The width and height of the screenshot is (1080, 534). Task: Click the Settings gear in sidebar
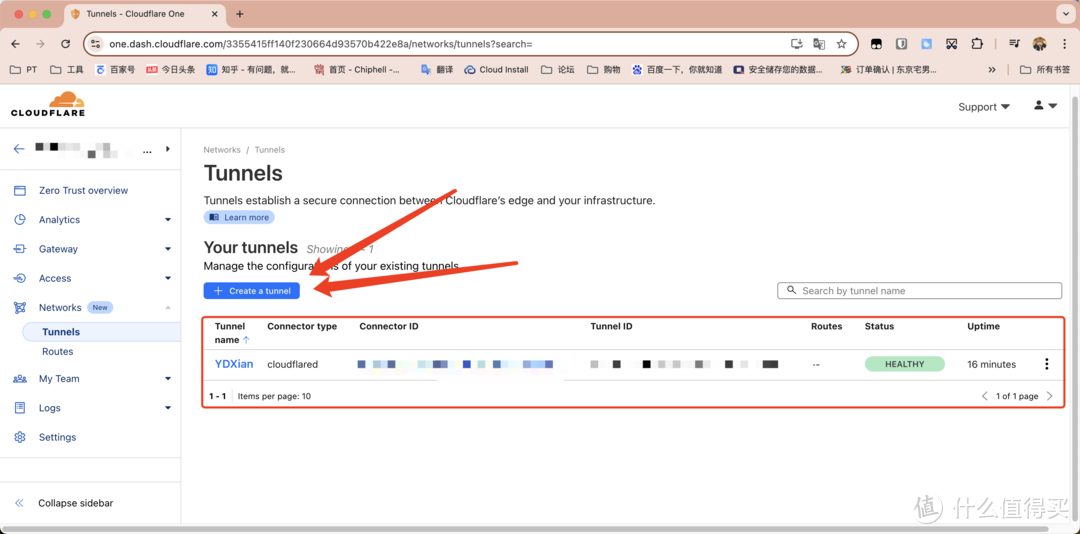pyautogui.click(x=20, y=437)
